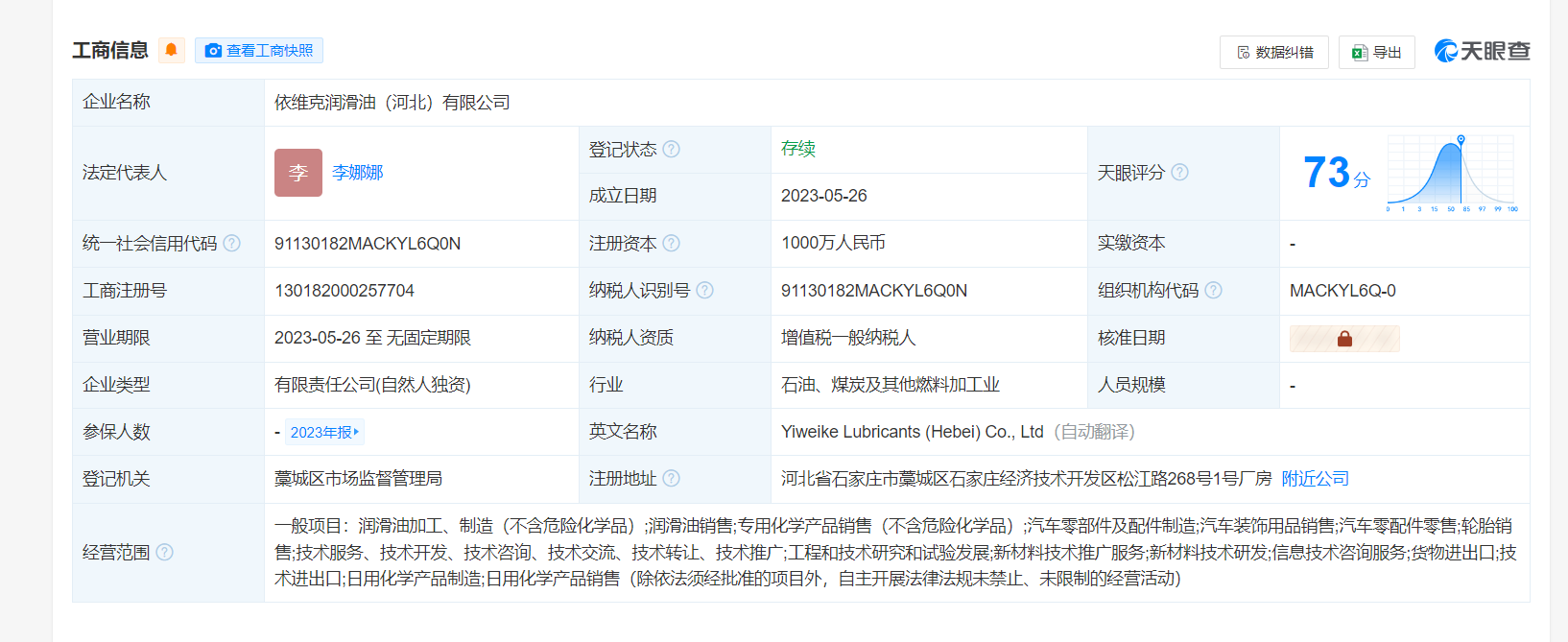Click the 经营范围 business scope paragraph
The image size is (1568, 642).
pos(895,553)
